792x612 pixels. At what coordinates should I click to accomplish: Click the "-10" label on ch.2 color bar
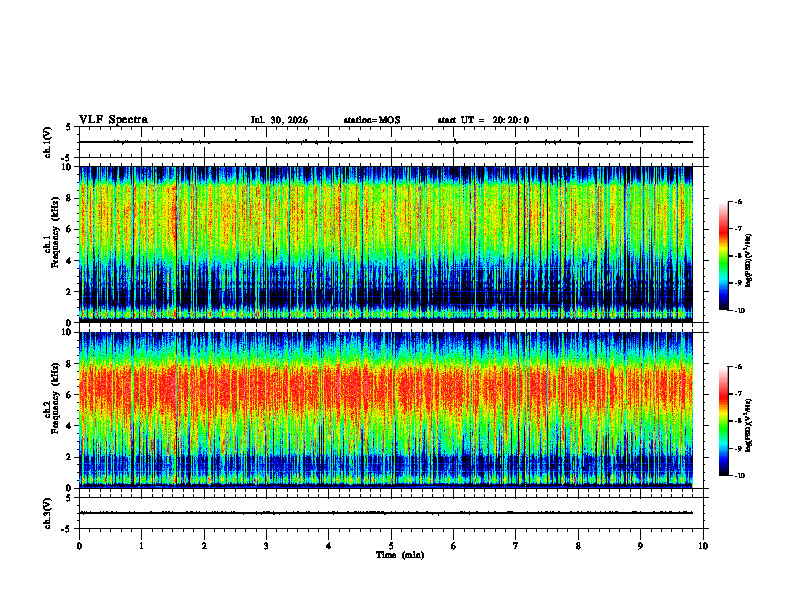pyautogui.click(x=739, y=476)
